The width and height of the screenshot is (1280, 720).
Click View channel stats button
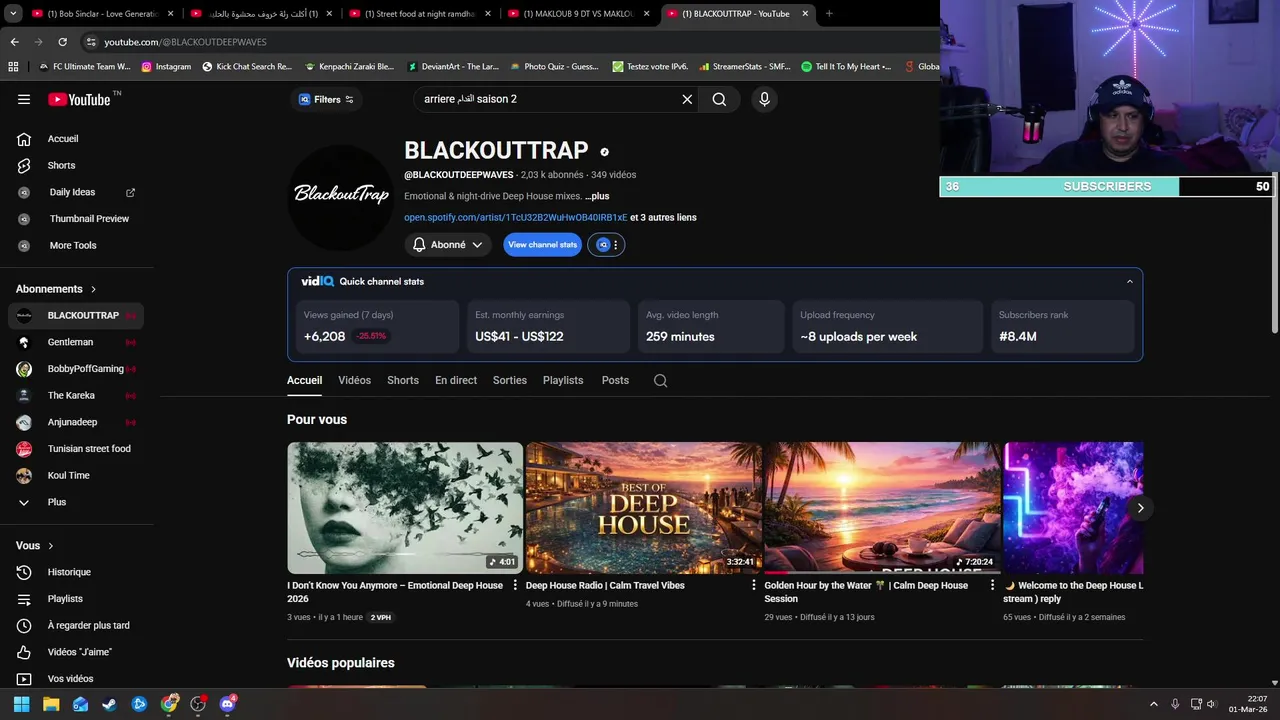(542, 244)
